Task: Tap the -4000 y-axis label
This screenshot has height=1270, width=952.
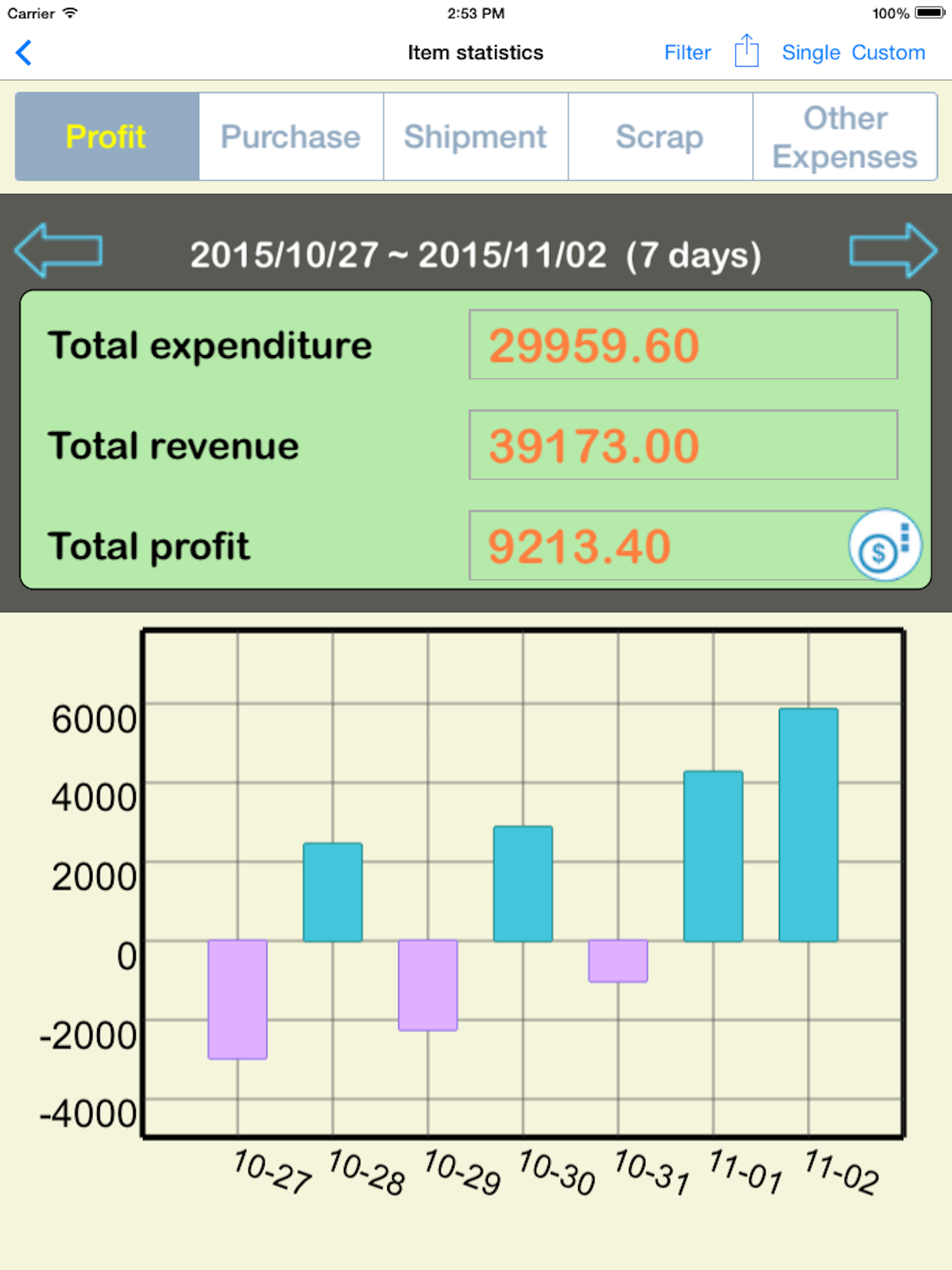Action: click(x=88, y=1114)
